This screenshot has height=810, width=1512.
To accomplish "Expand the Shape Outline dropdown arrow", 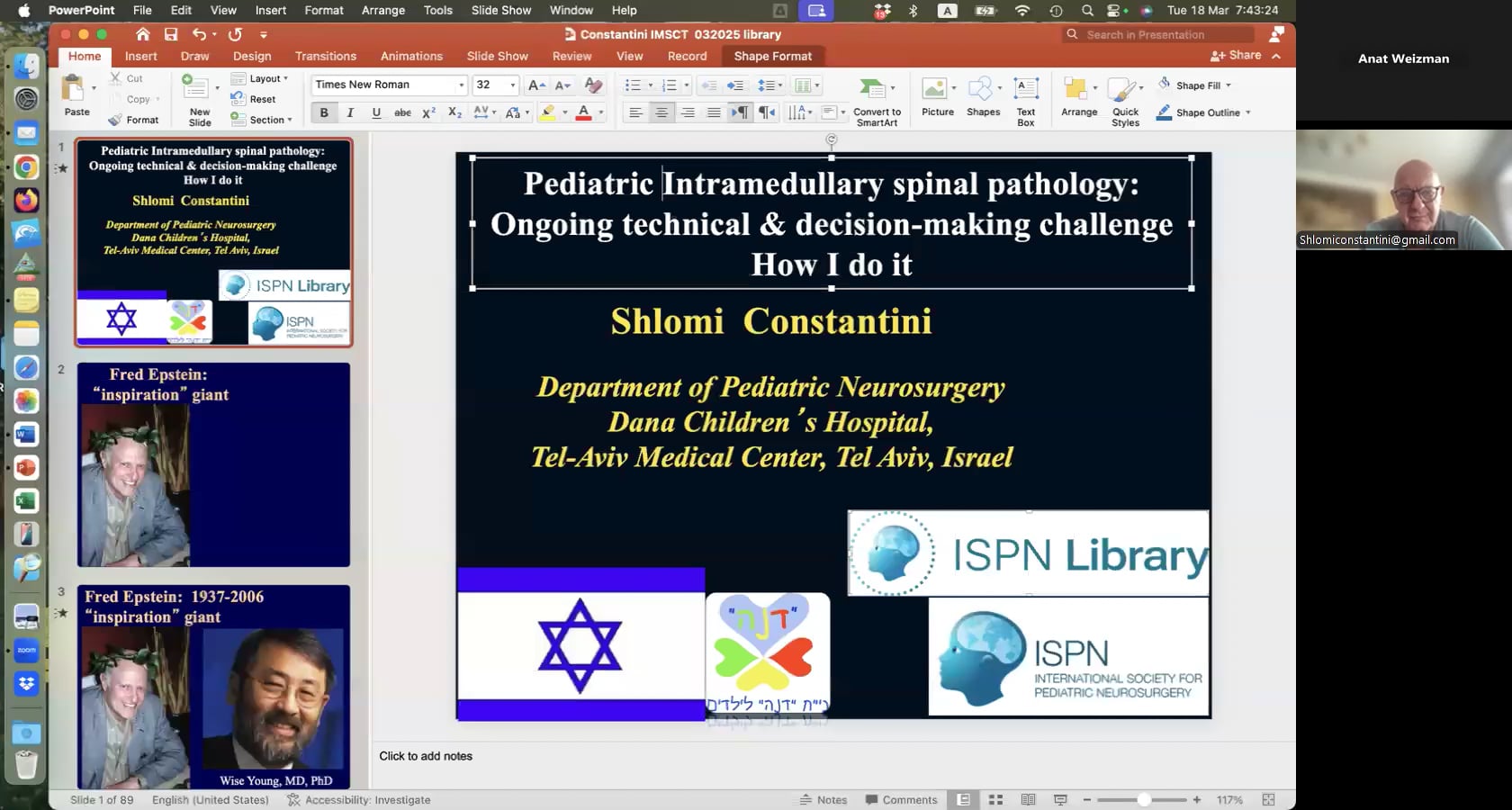I will tap(1248, 112).
